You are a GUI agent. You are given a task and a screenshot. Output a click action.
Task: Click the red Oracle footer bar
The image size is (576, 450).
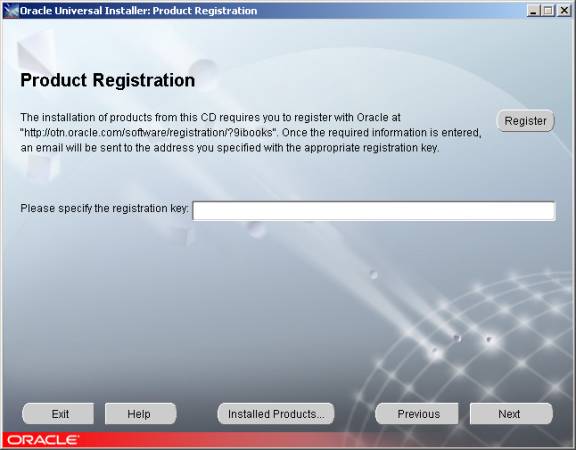click(288, 440)
